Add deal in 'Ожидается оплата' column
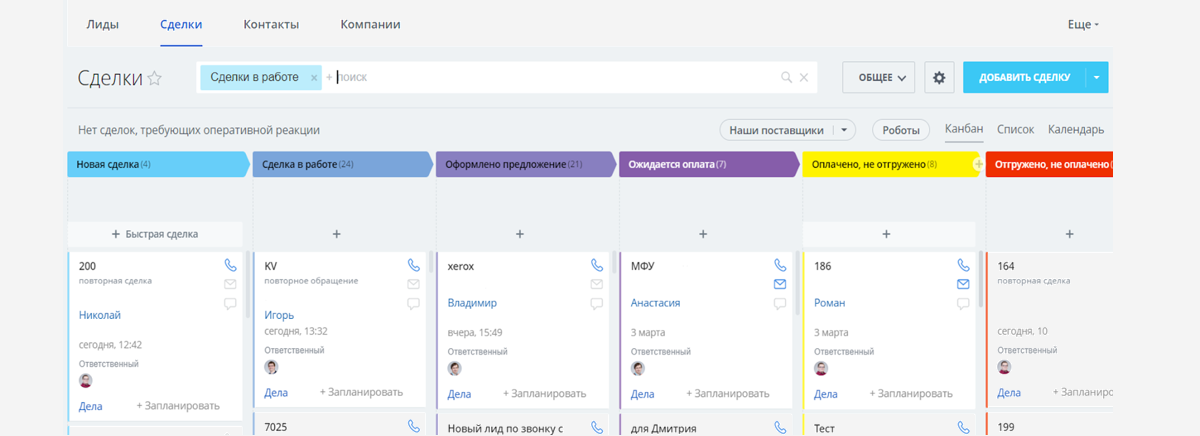The width and height of the screenshot is (1200, 436). click(703, 234)
